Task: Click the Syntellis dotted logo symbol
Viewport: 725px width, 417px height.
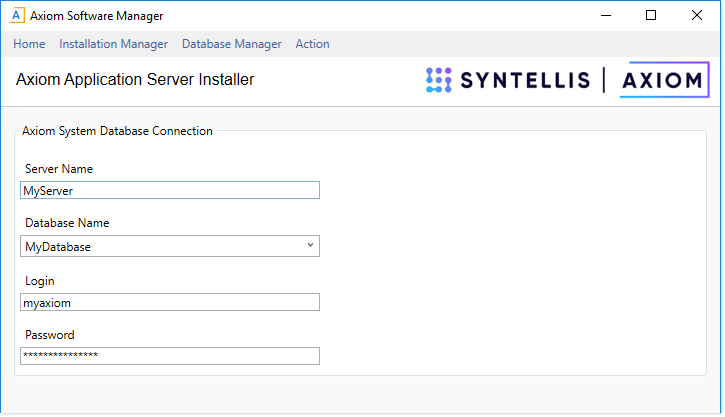Action: click(x=439, y=80)
